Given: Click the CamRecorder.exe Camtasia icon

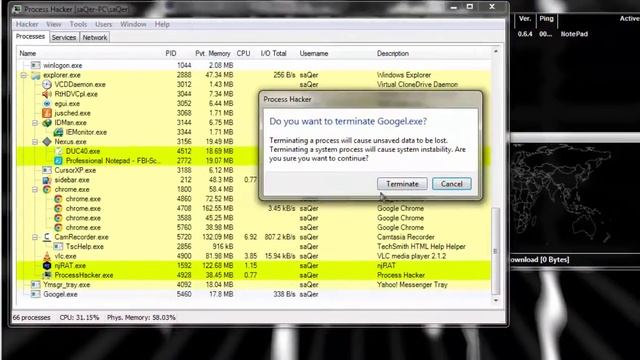Looking at the screenshot, I should point(47,237).
